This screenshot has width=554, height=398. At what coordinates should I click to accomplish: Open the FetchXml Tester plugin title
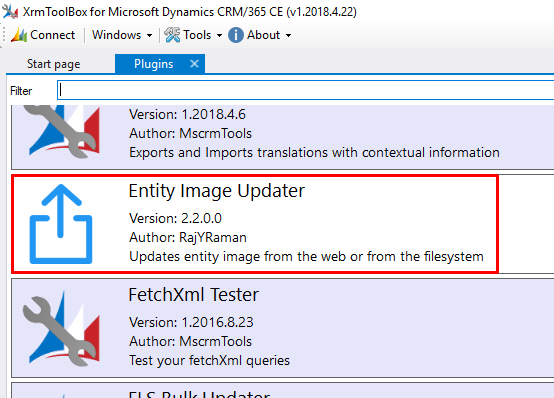click(194, 295)
